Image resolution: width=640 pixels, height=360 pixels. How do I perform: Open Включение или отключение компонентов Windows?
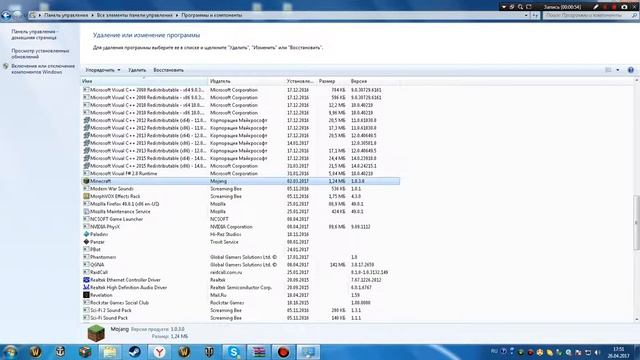pyautogui.click(x=43, y=69)
